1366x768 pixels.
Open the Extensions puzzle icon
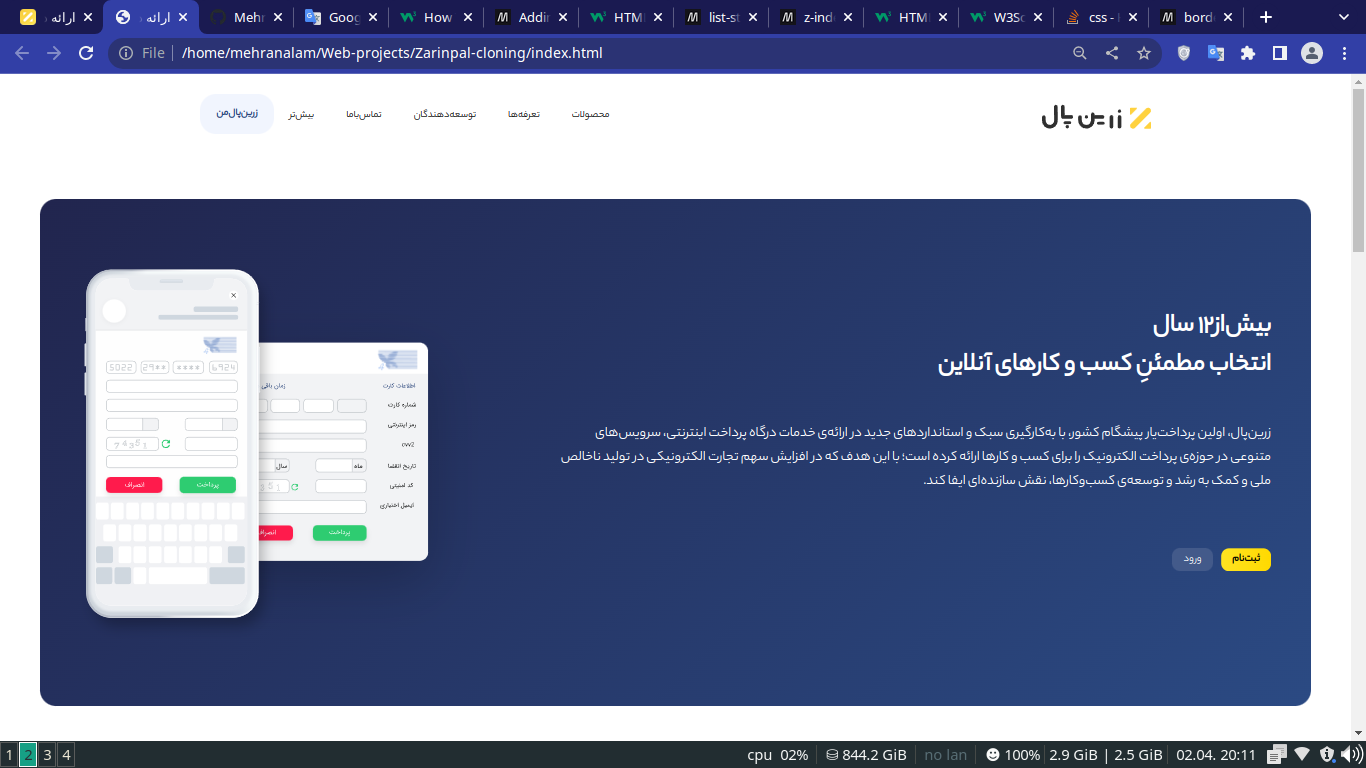pos(1248,53)
